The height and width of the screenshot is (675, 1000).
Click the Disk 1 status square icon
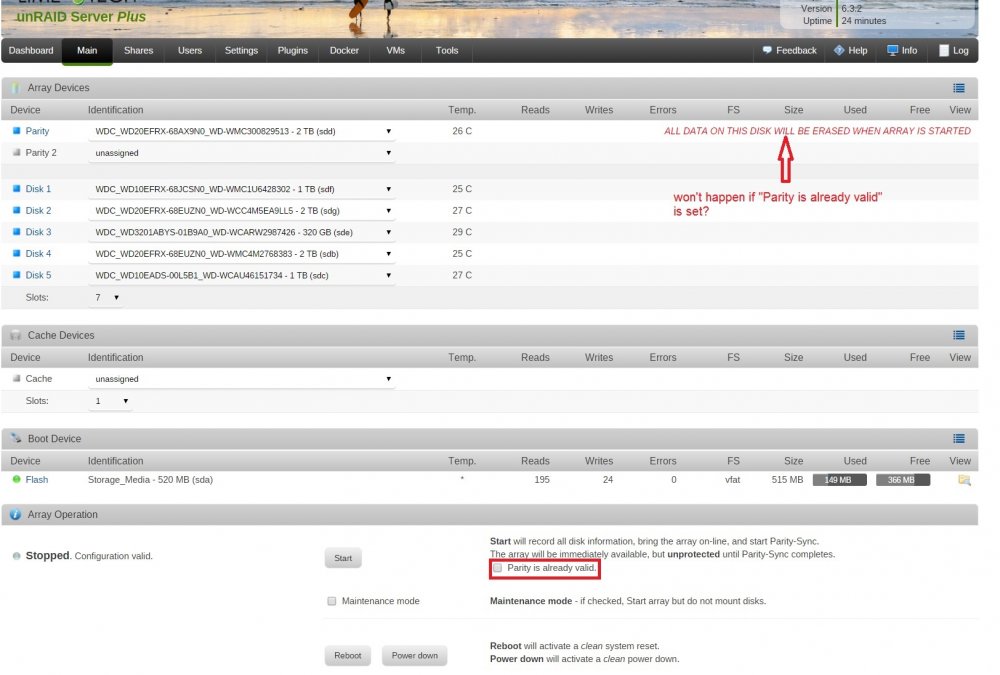(x=17, y=189)
